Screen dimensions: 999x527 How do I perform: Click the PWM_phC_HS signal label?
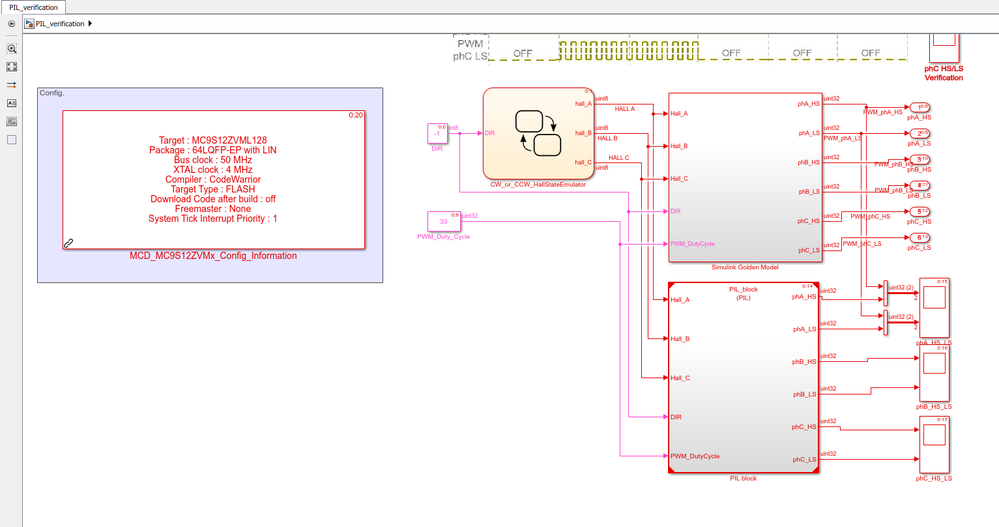coord(870,217)
